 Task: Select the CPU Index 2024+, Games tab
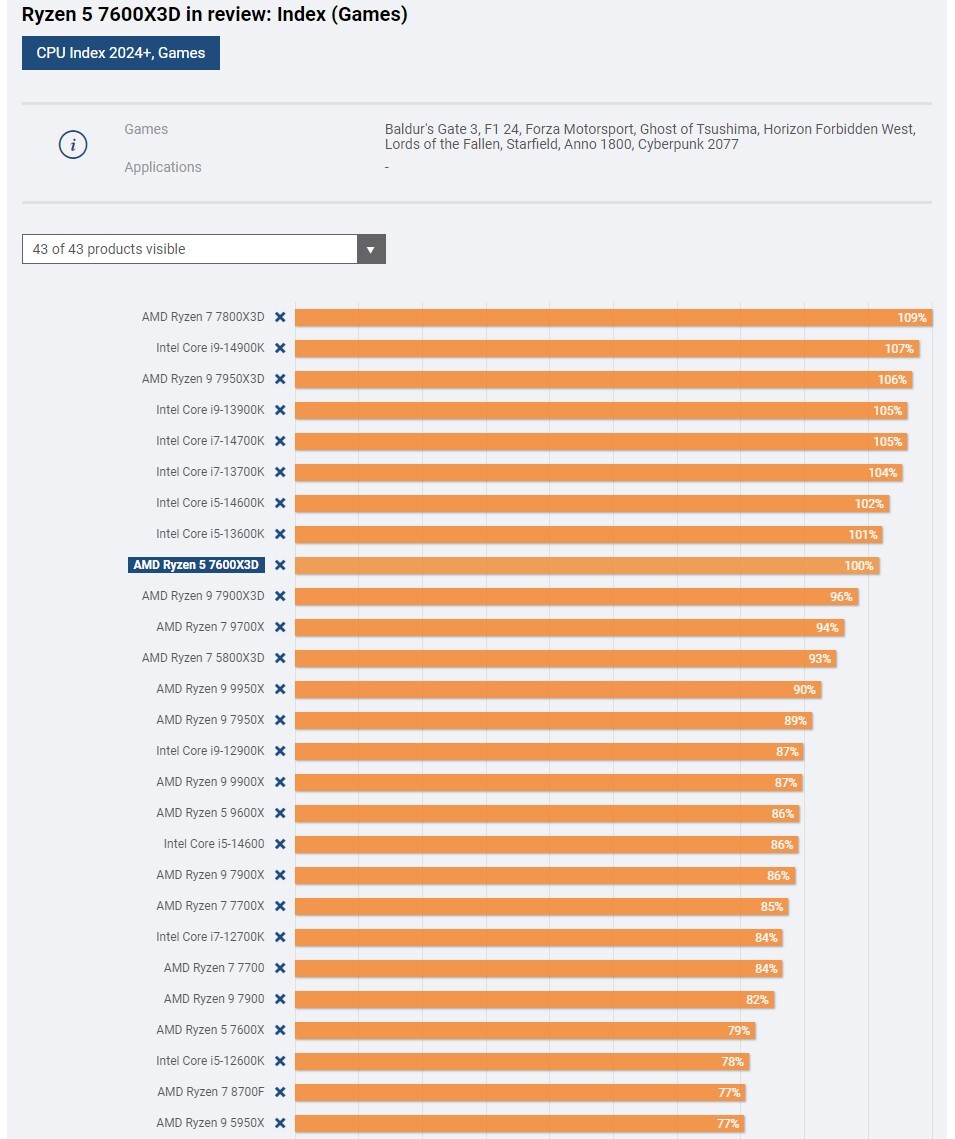tap(121, 53)
